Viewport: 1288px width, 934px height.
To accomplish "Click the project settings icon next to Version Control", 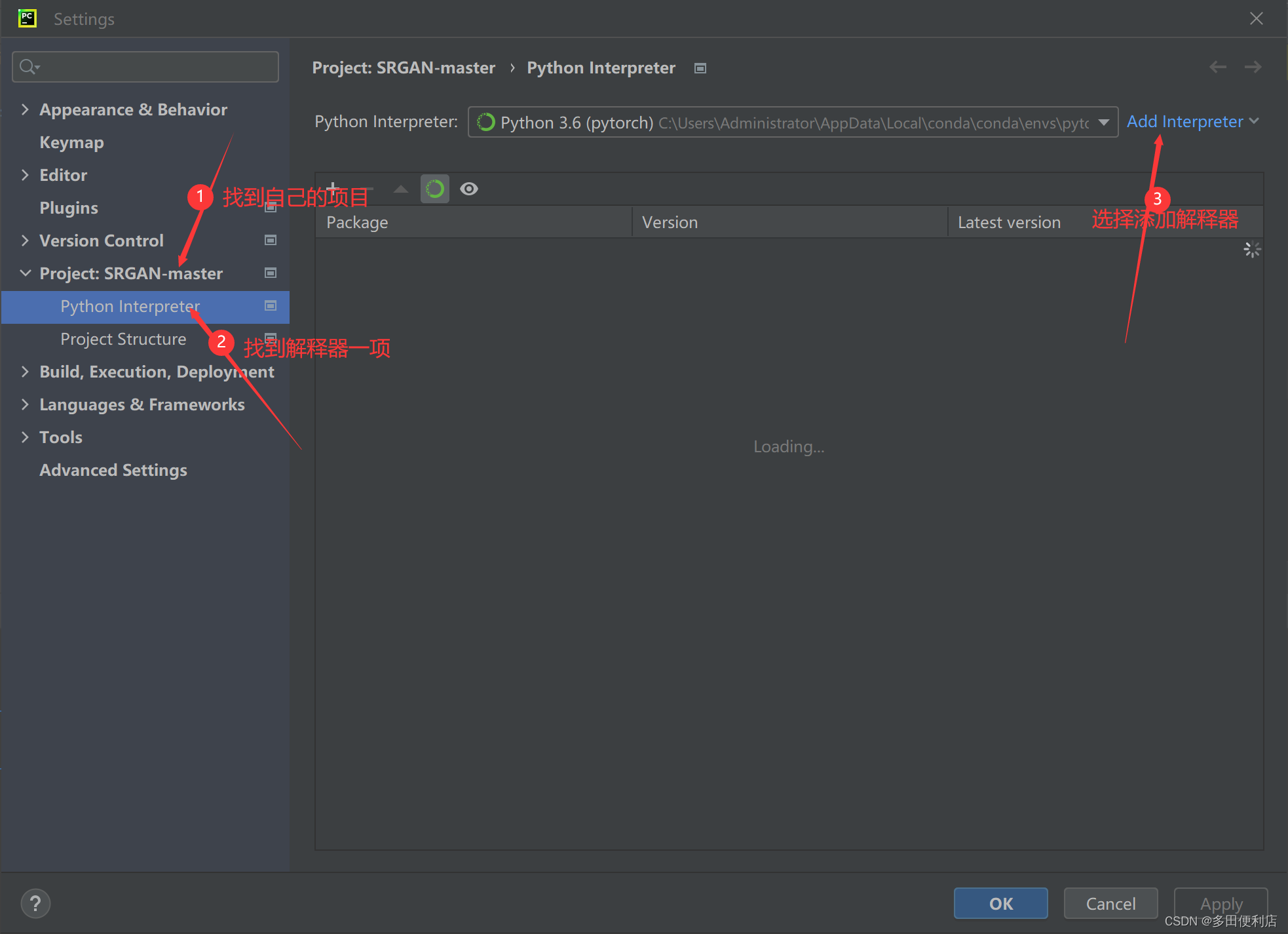I will [270, 240].
